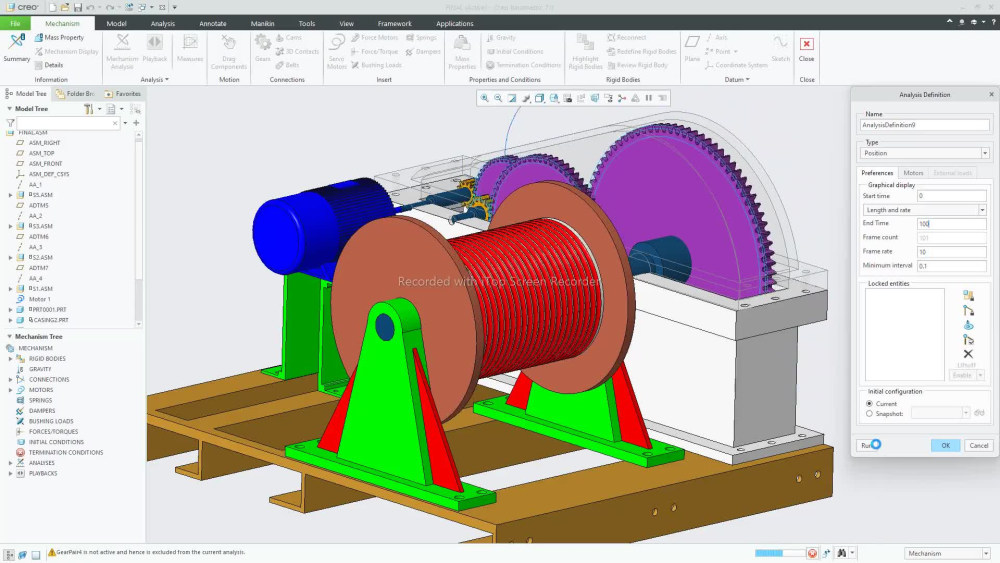Expand the ANALYSES node
1000x563 pixels.
point(10,463)
